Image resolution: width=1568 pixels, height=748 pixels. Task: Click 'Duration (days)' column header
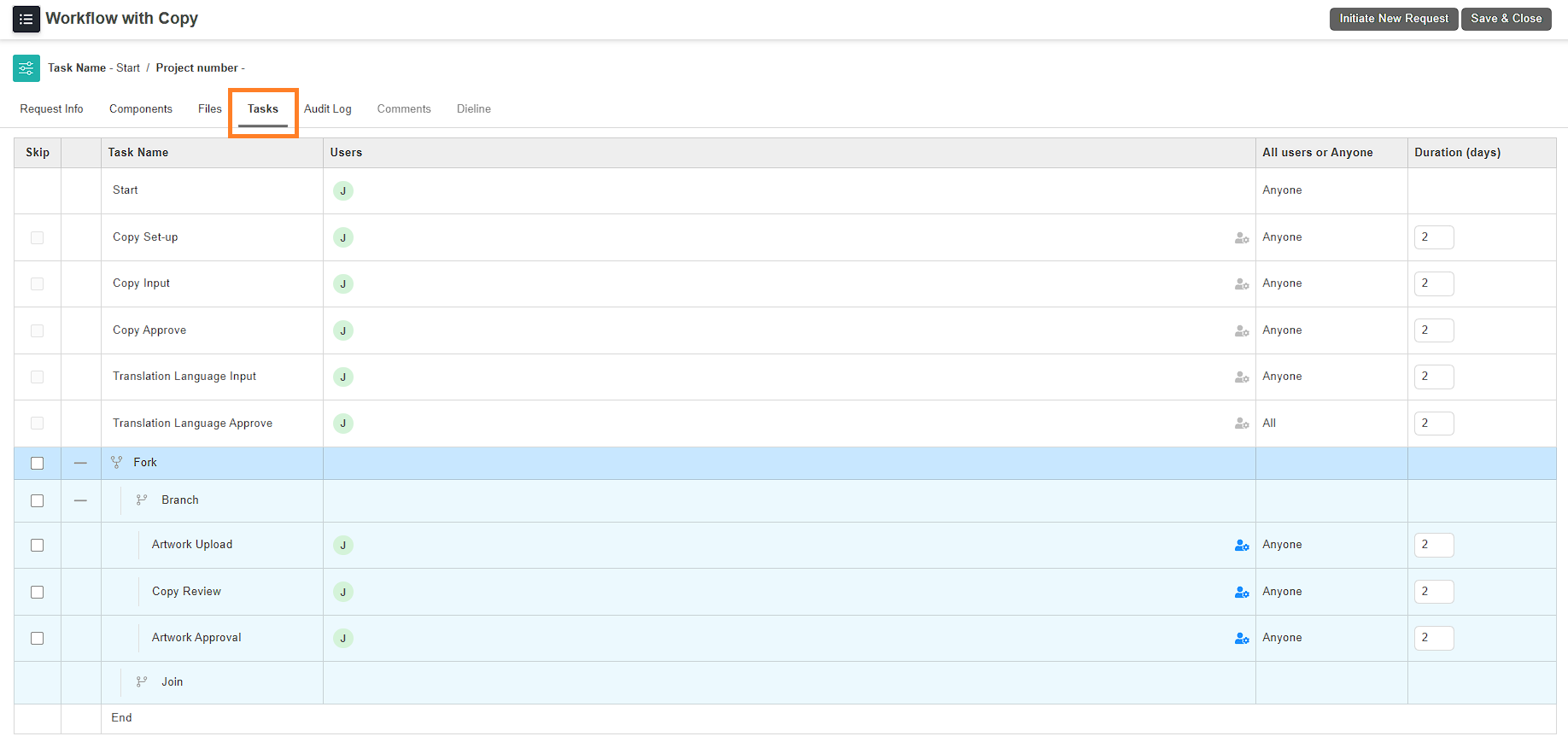click(x=1457, y=153)
